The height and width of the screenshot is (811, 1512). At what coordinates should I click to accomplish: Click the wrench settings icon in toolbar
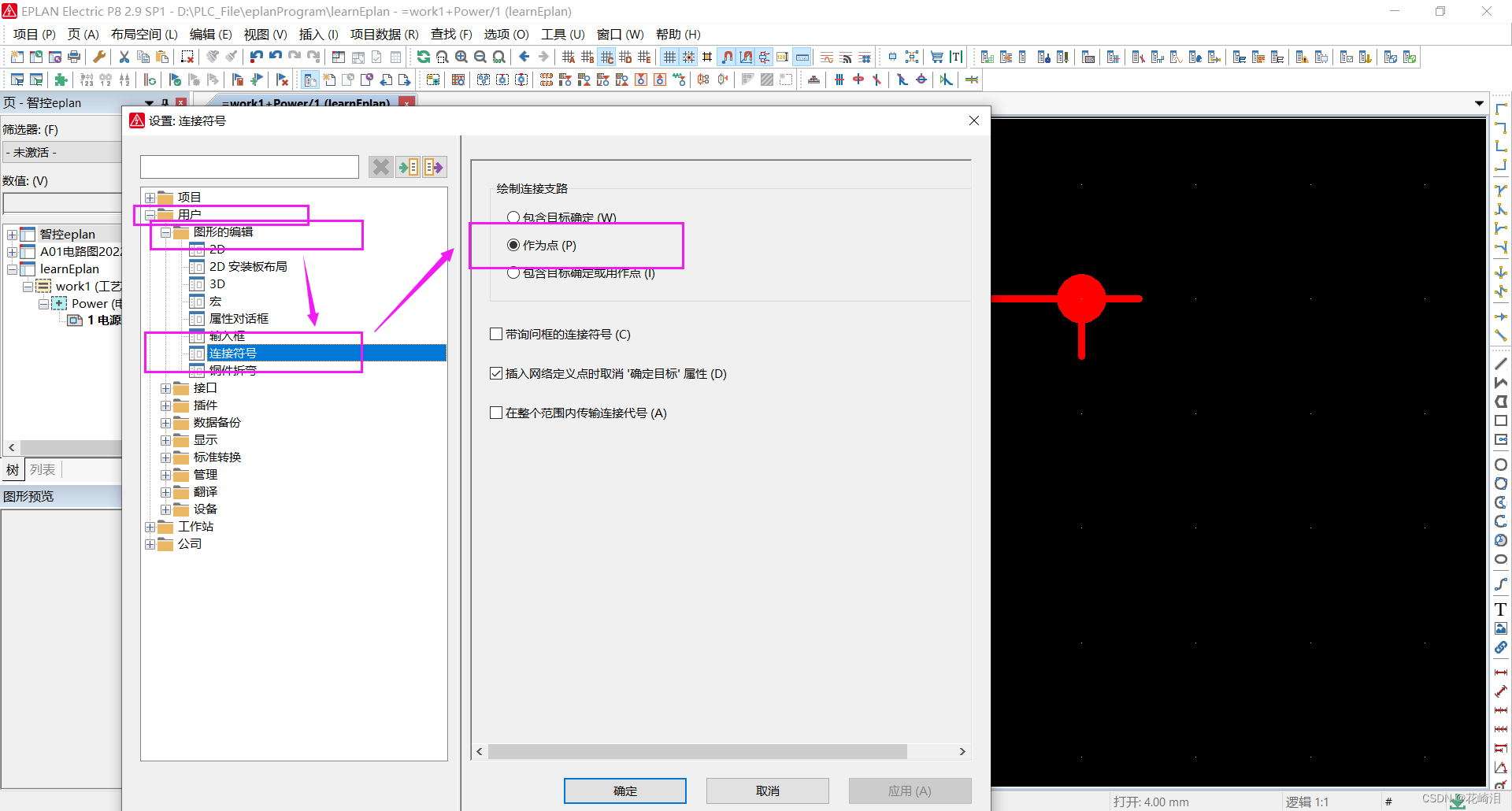(x=99, y=57)
